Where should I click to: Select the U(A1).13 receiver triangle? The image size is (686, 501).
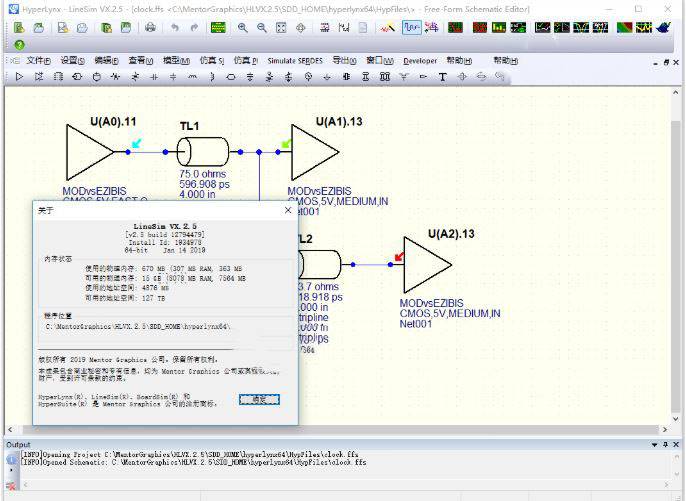(315, 152)
